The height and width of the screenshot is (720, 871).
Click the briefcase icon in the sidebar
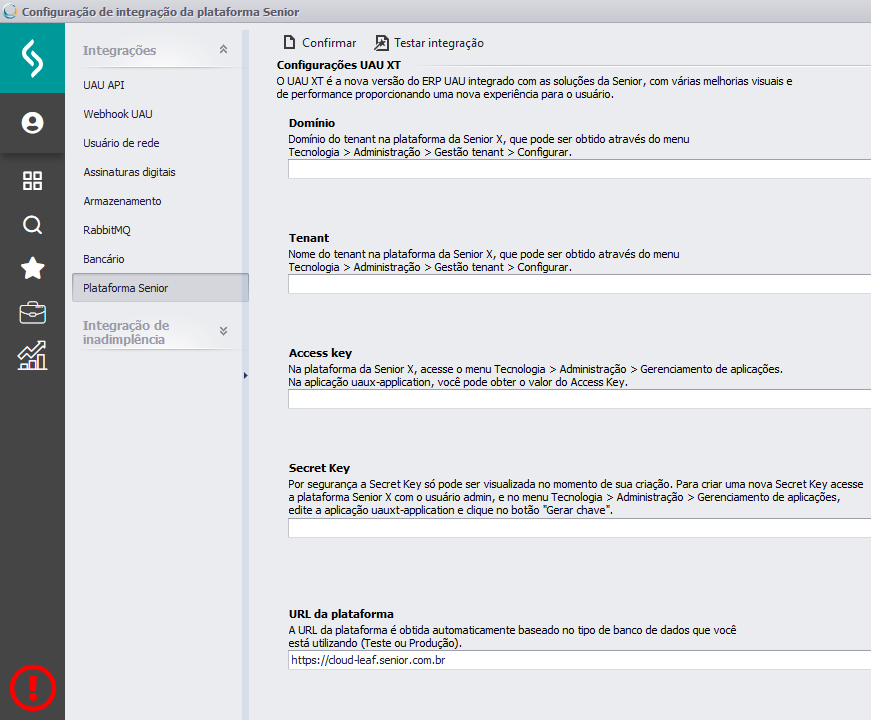tap(32, 312)
